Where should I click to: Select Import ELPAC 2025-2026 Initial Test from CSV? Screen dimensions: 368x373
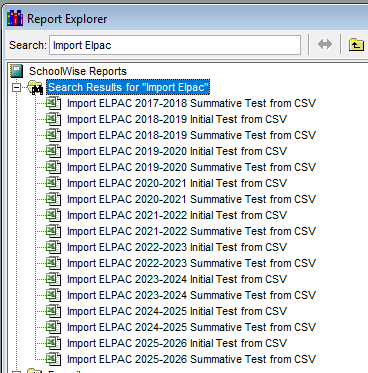[x=177, y=343]
